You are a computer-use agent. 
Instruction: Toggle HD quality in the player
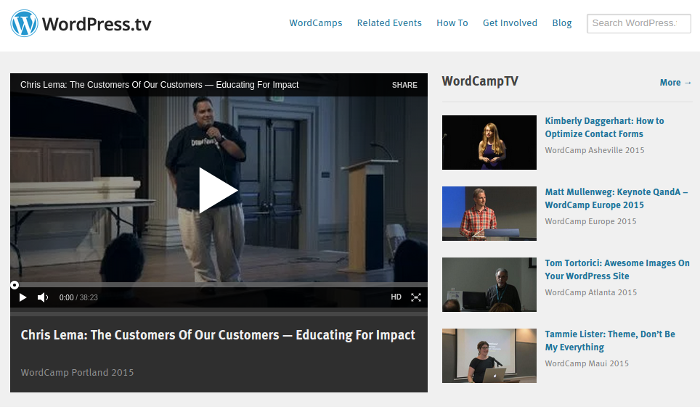[396, 297]
